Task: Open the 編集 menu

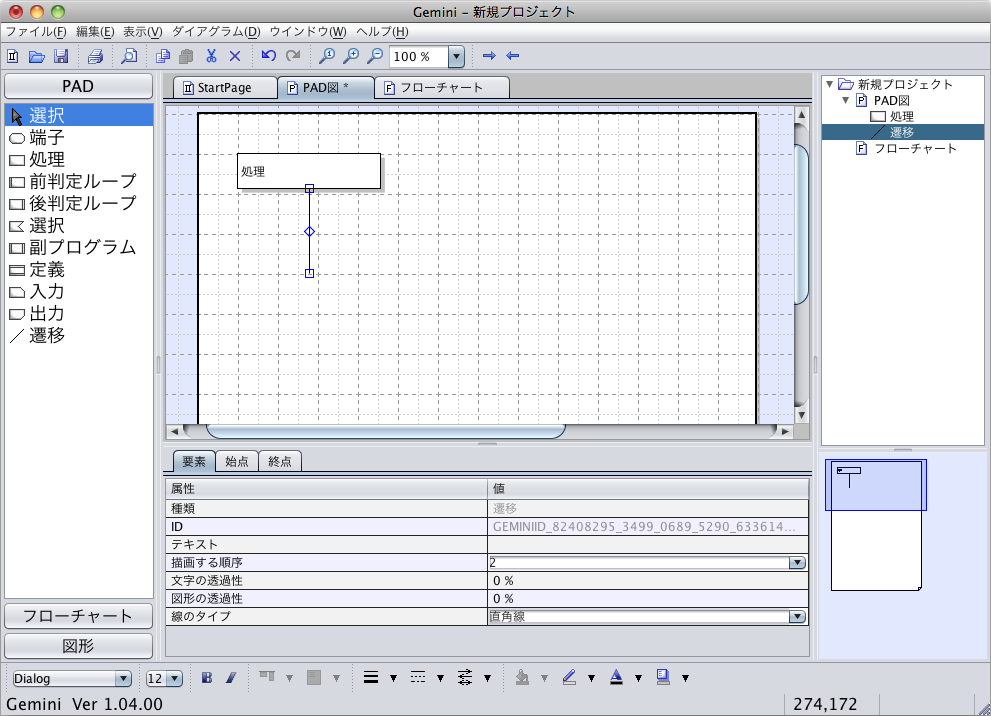Action: [95, 32]
